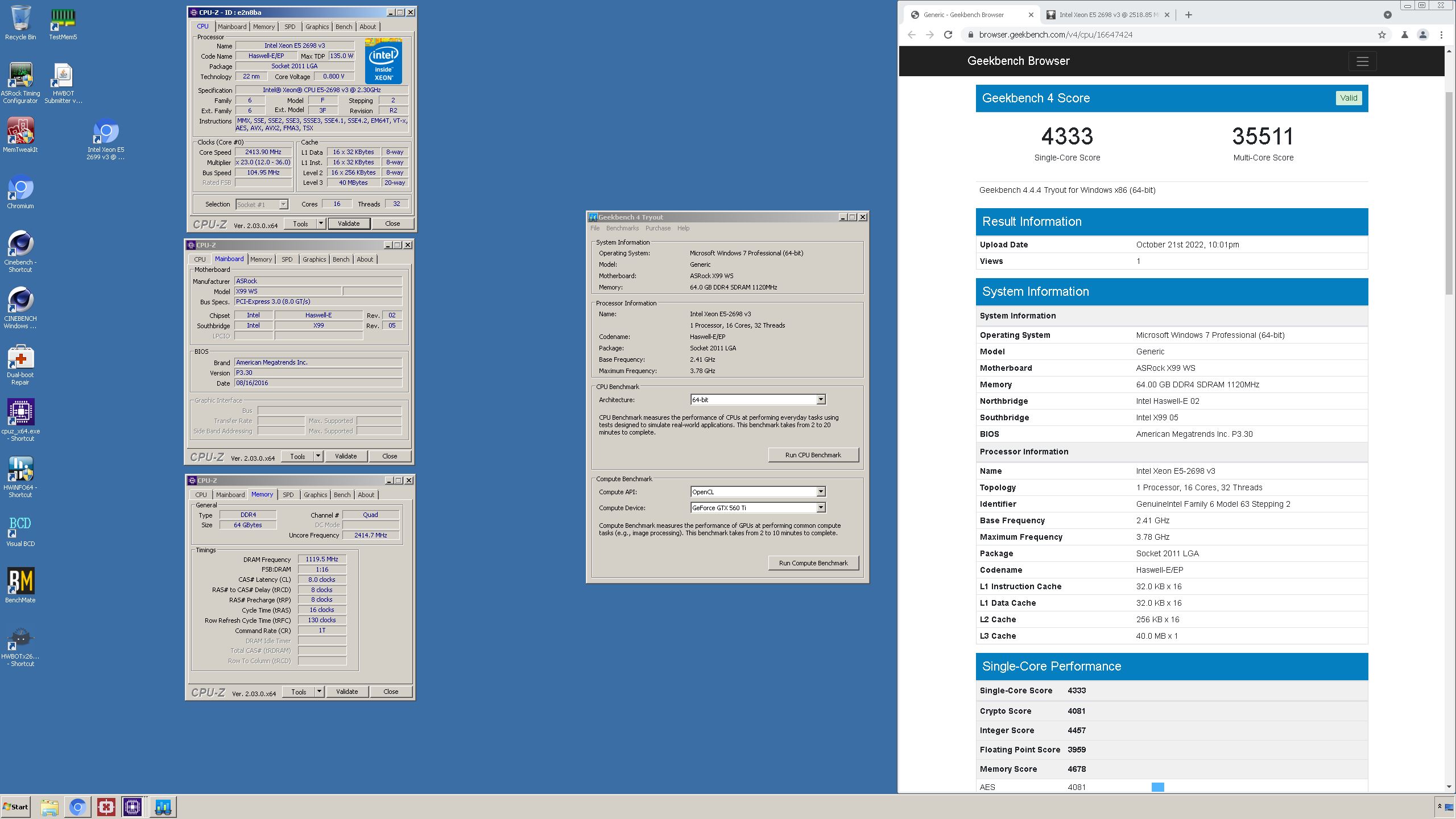The width and height of the screenshot is (1456, 819).
Task: Click Validate in the top CPU-Z window
Action: coord(349,224)
